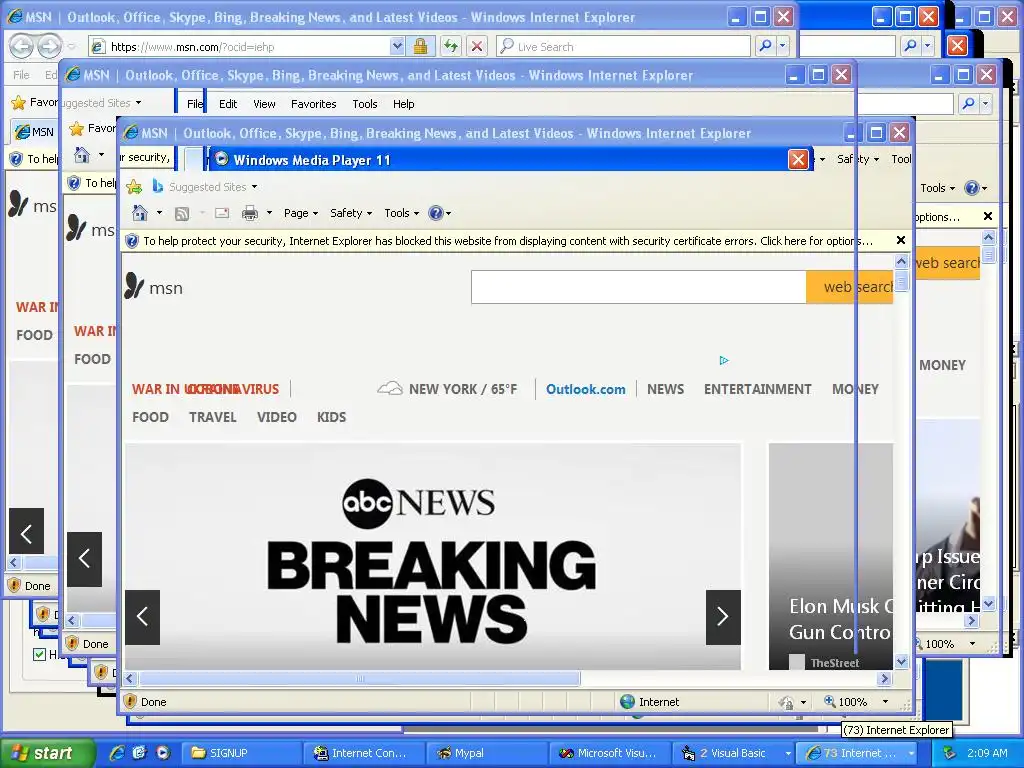1024x768 pixels.
Task: Toggle the checkbox at the bottom left behind the IE windows
Action: [39, 654]
